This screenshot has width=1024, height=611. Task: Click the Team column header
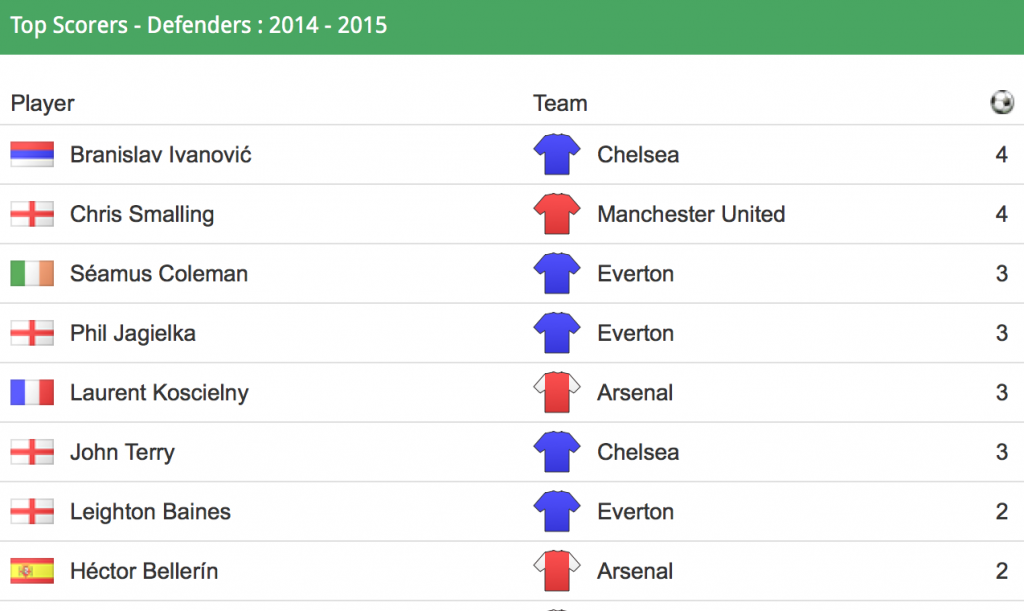(560, 103)
